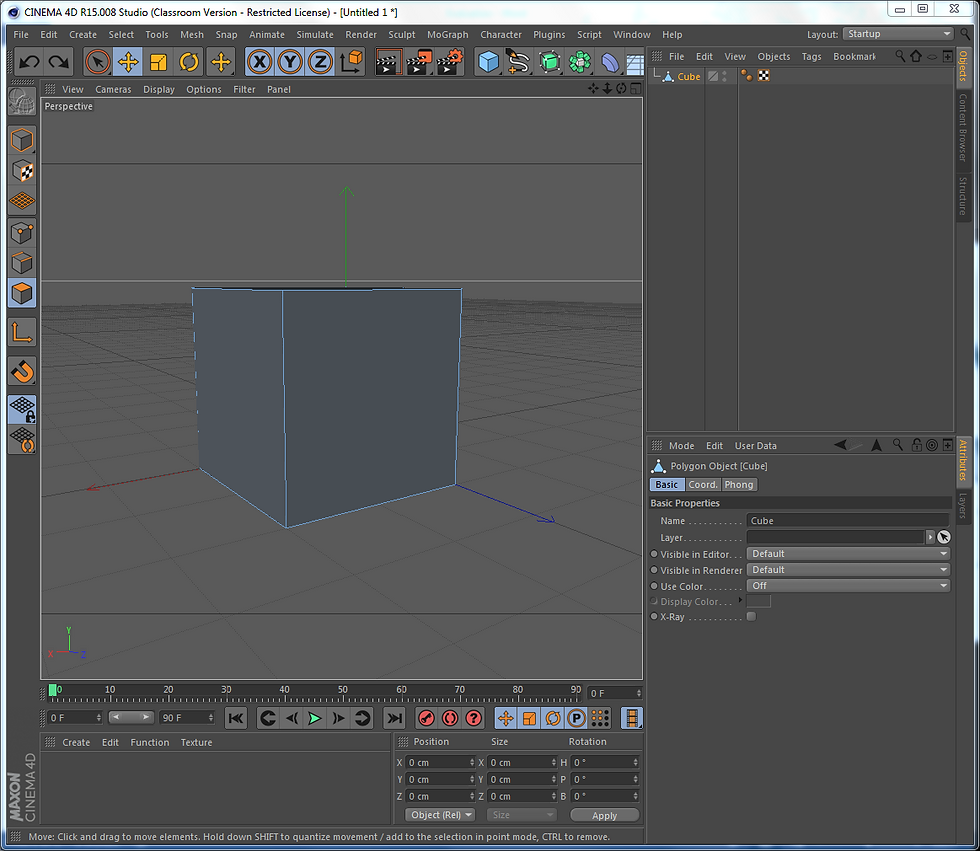Activate the Scale tool in top toolbar

coord(159,62)
